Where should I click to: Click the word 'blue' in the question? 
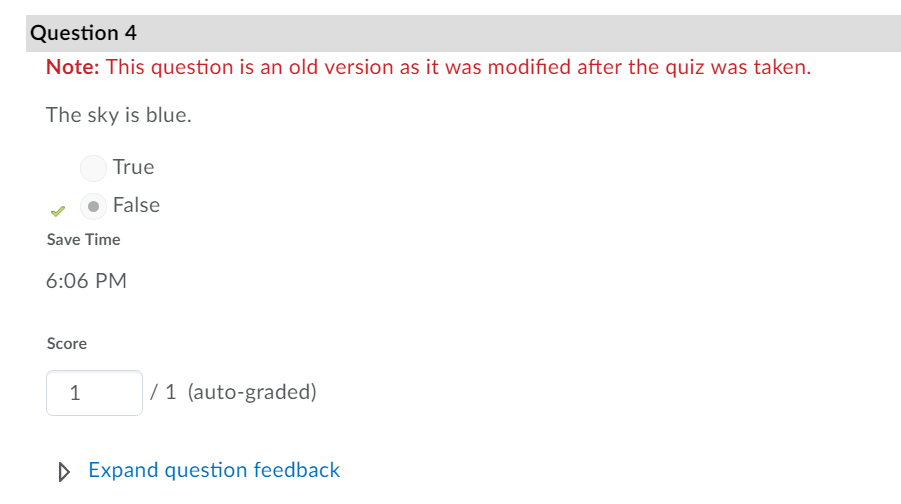click(x=166, y=115)
